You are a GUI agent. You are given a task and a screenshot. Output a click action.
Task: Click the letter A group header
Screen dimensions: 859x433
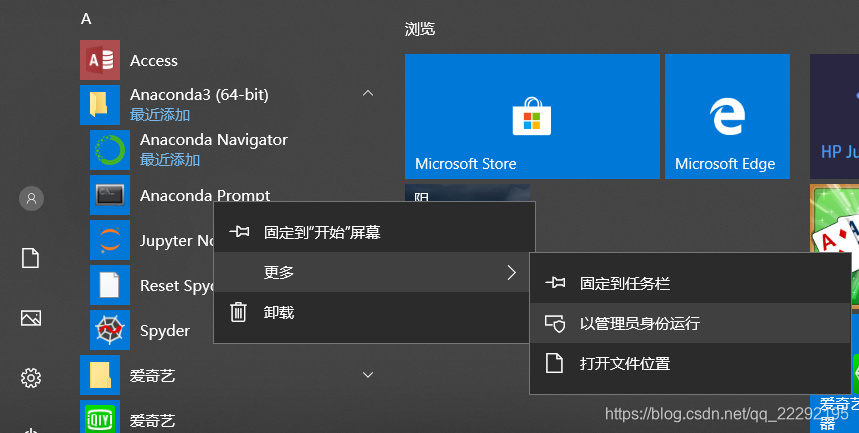[x=86, y=19]
